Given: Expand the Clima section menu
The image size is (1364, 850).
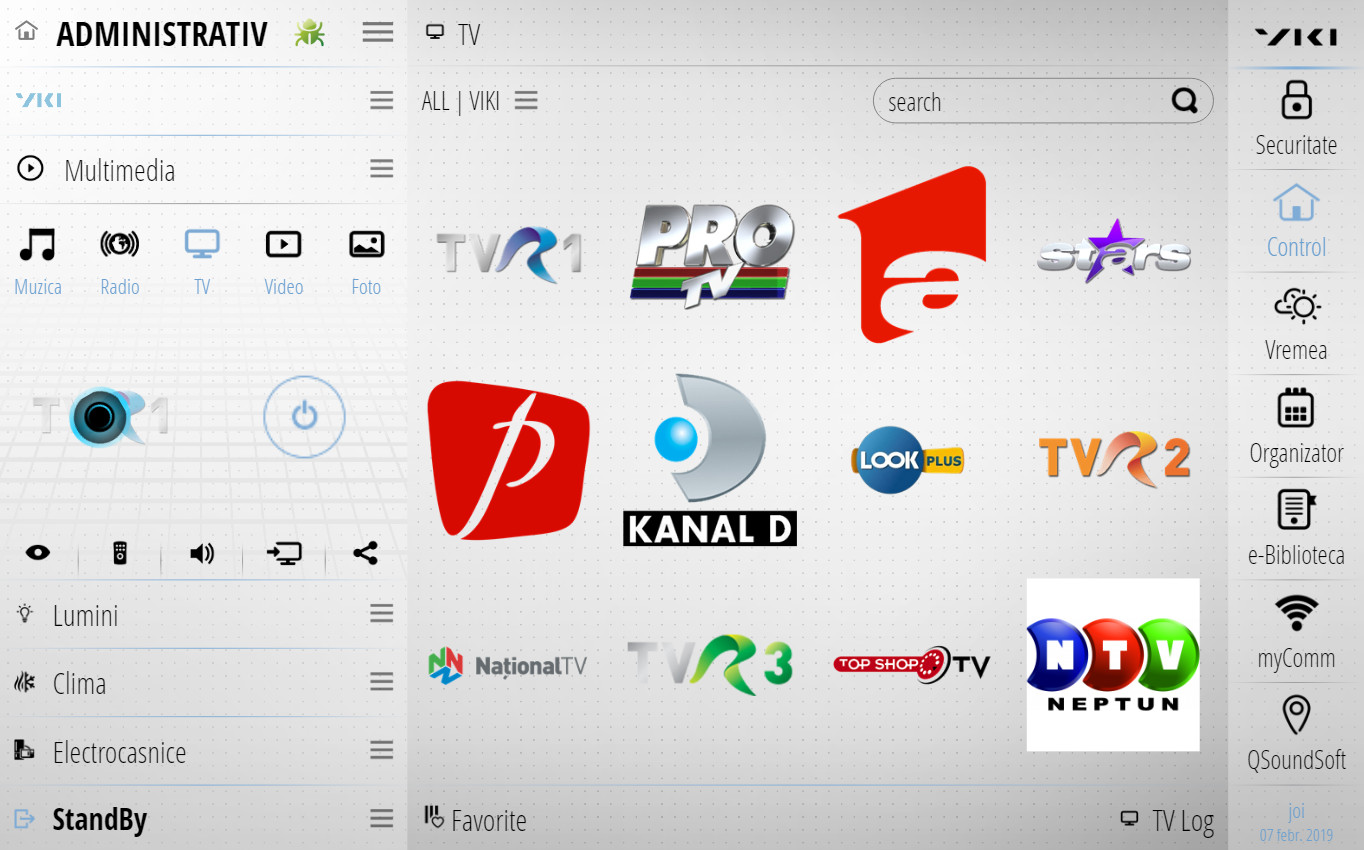Looking at the screenshot, I should coord(381,681).
